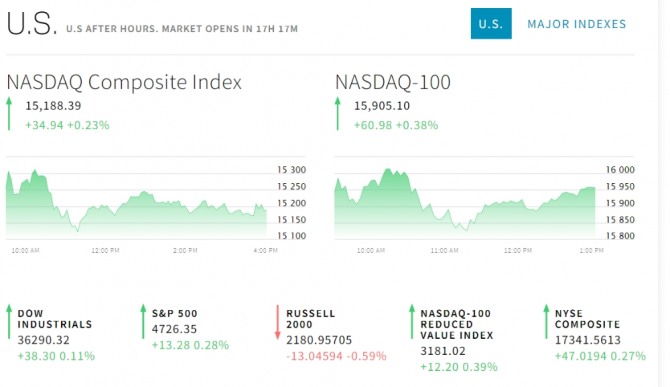This screenshot has width=670, height=387.
Task: Click the S&P 500 green up arrow
Action: (143, 322)
